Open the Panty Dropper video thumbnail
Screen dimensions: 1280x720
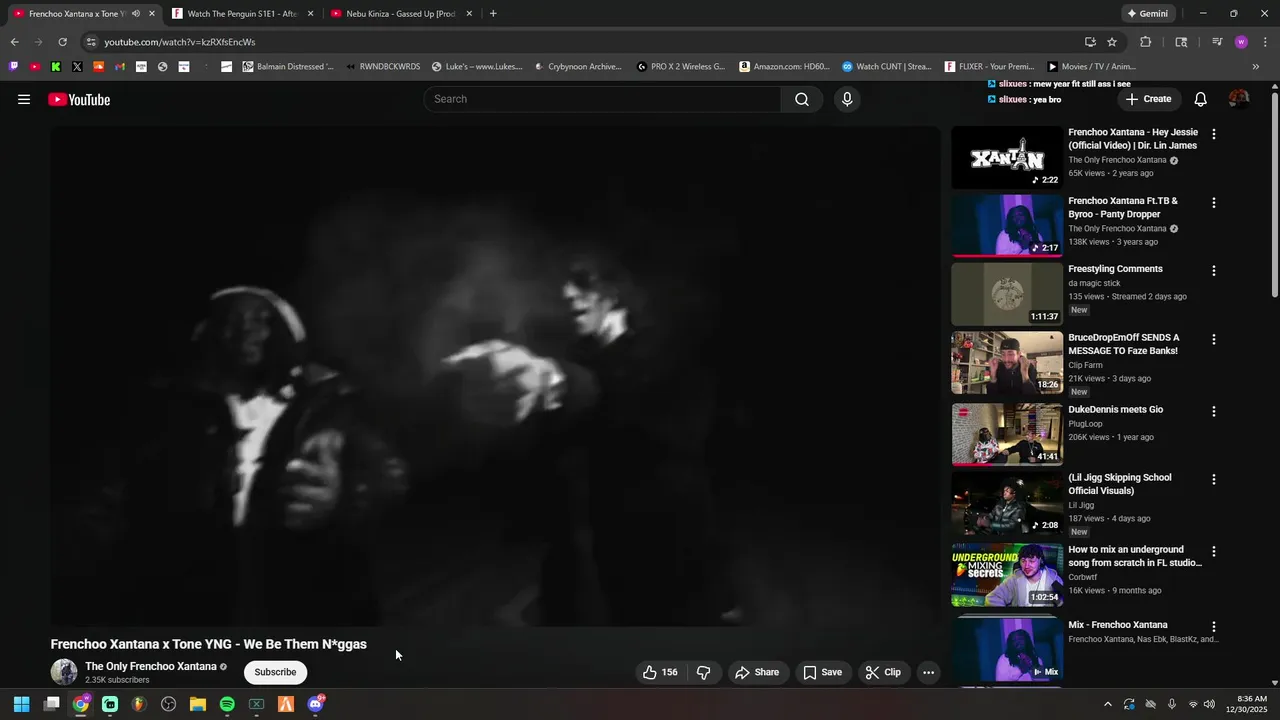pos(1007,225)
